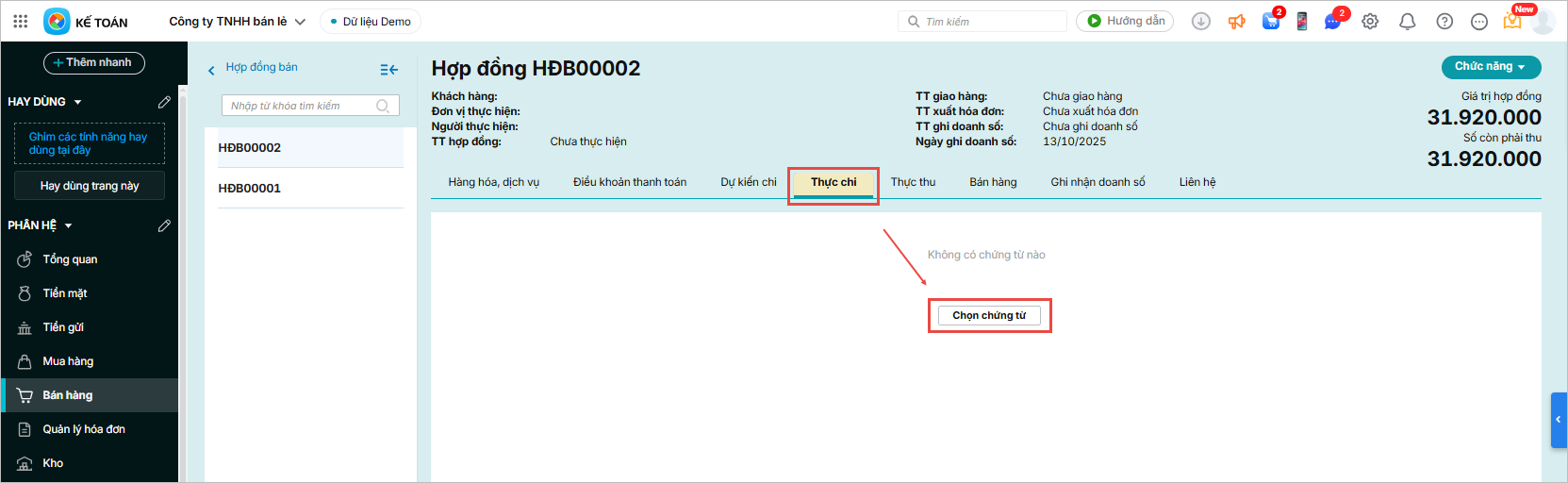Screen dimensions: 1568x483
Task: Collapse the HAY DÙNG section arrow
Action: tap(77, 102)
